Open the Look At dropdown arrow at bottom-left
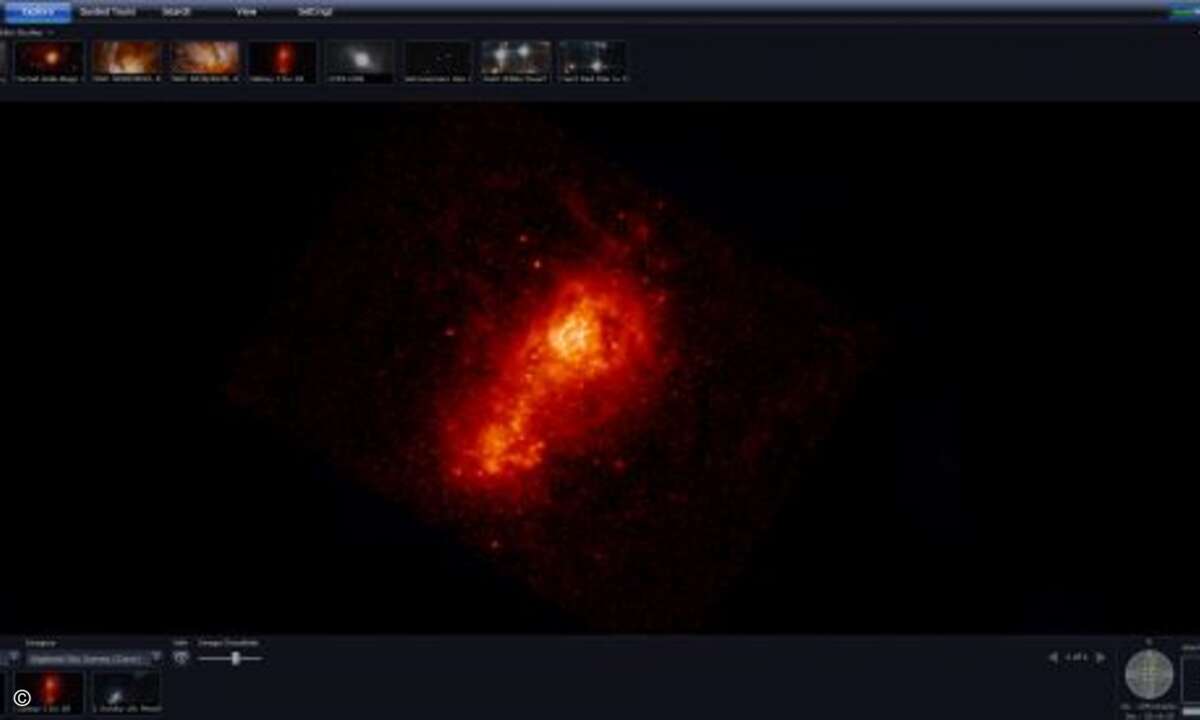Image resolution: width=1200 pixels, height=720 pixels. pos(12,658)
